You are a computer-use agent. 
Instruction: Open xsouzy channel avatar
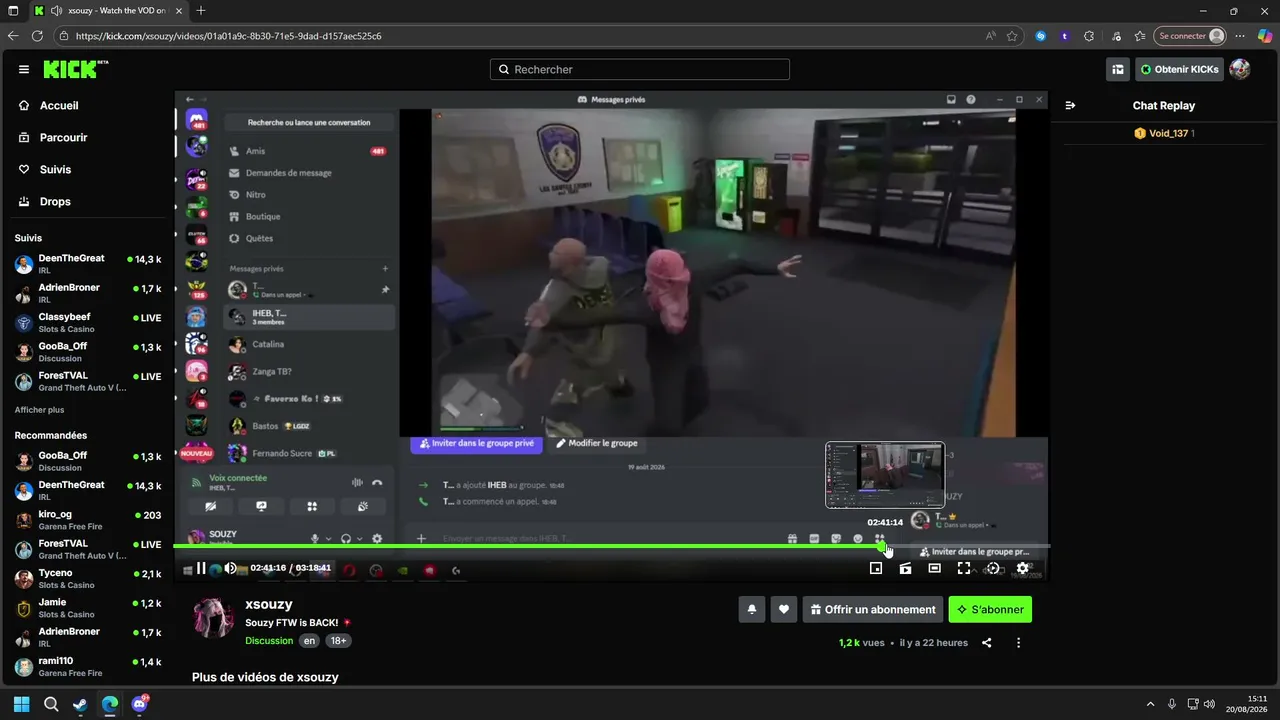coord(213,618)
